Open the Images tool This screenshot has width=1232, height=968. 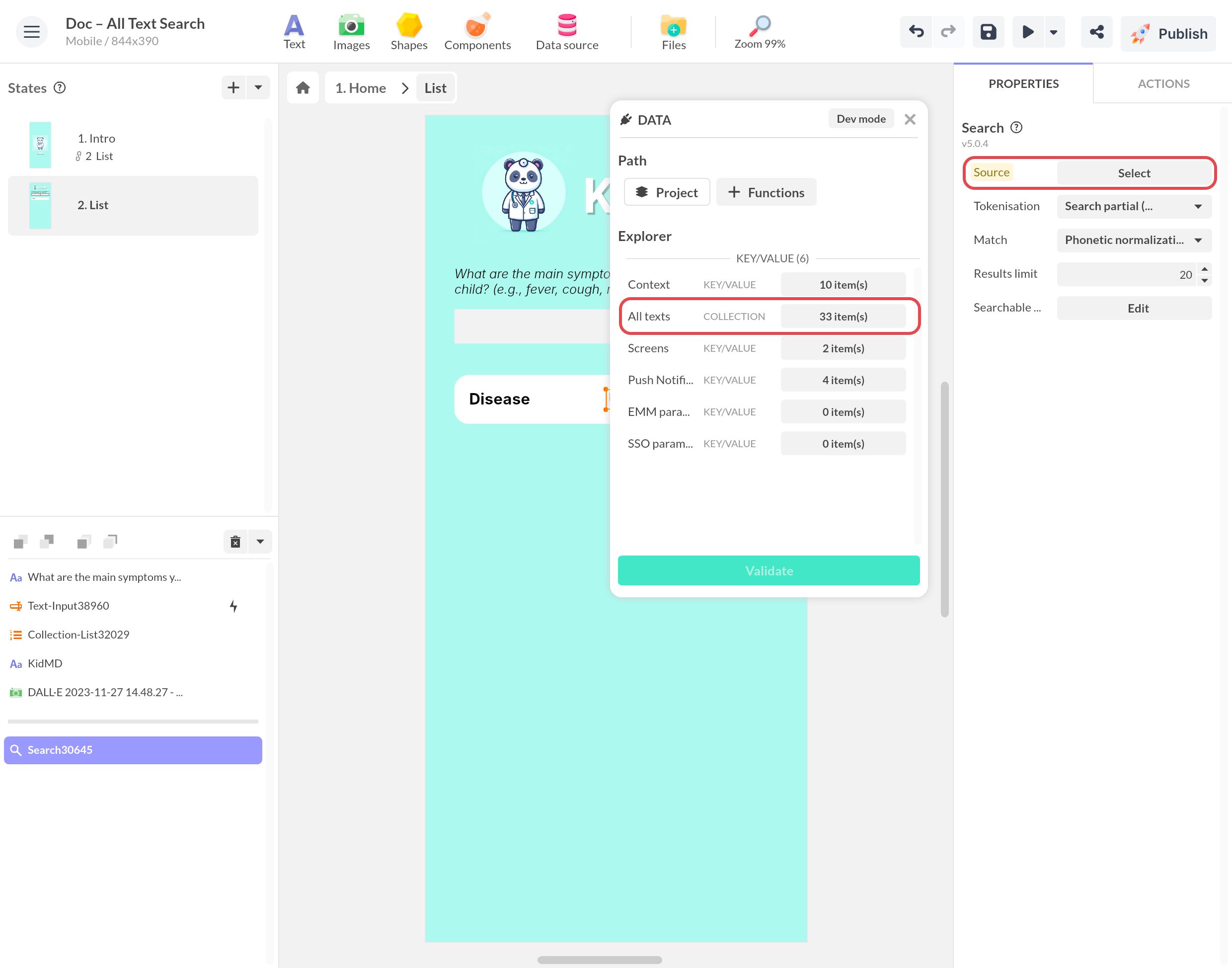(351, 32)
